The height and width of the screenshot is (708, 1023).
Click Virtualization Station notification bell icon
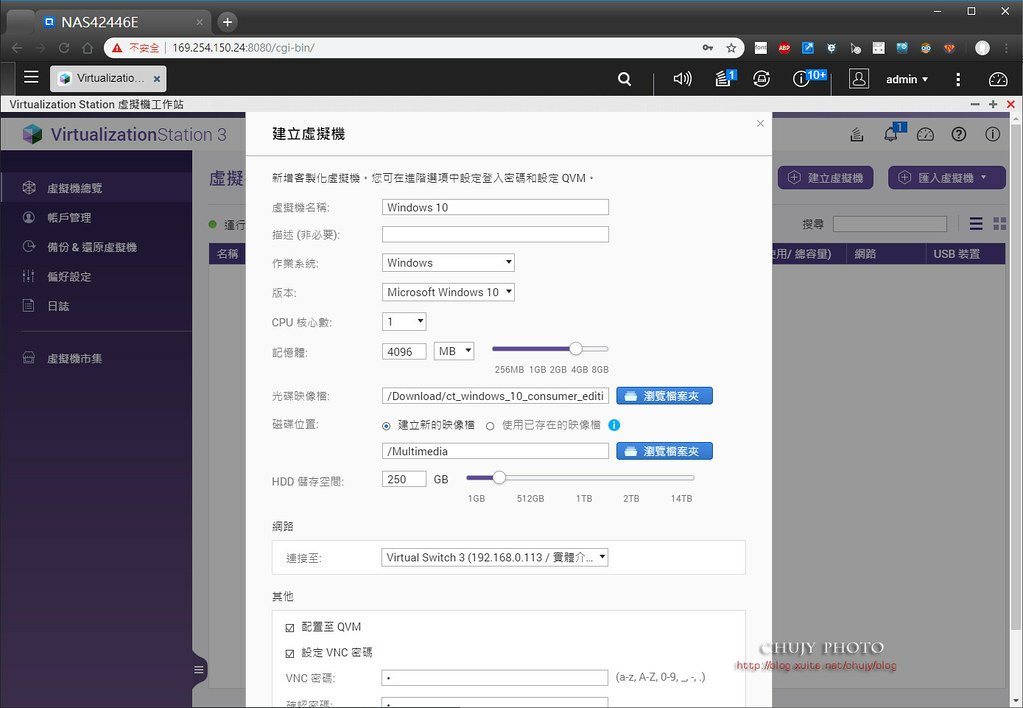coord(892,133)
